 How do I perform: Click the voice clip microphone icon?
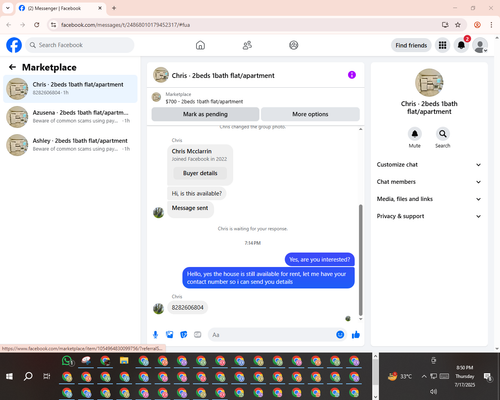point(155,335)
